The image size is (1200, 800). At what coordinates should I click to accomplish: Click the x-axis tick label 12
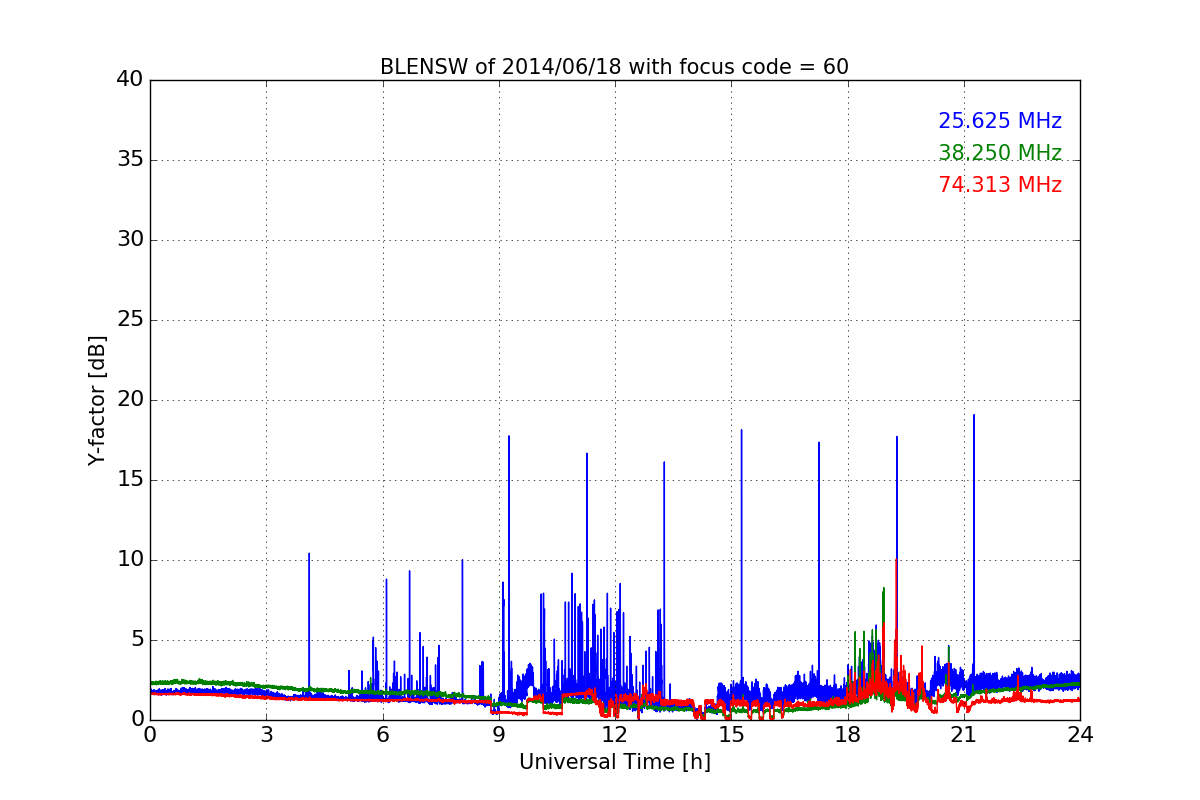click(615, 735)
